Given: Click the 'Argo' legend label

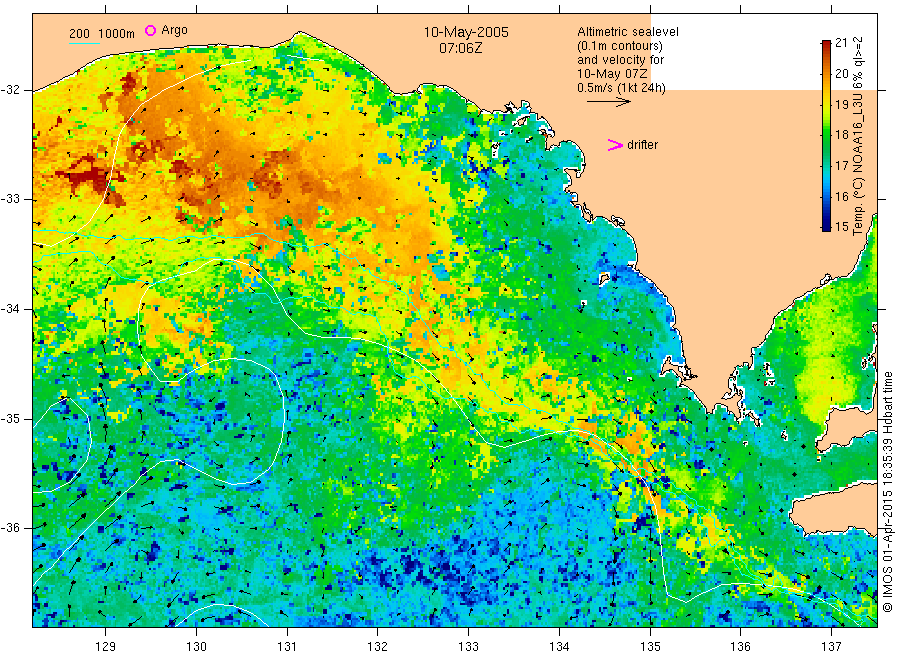Looking at the screenshot, I should coord(174,30).
